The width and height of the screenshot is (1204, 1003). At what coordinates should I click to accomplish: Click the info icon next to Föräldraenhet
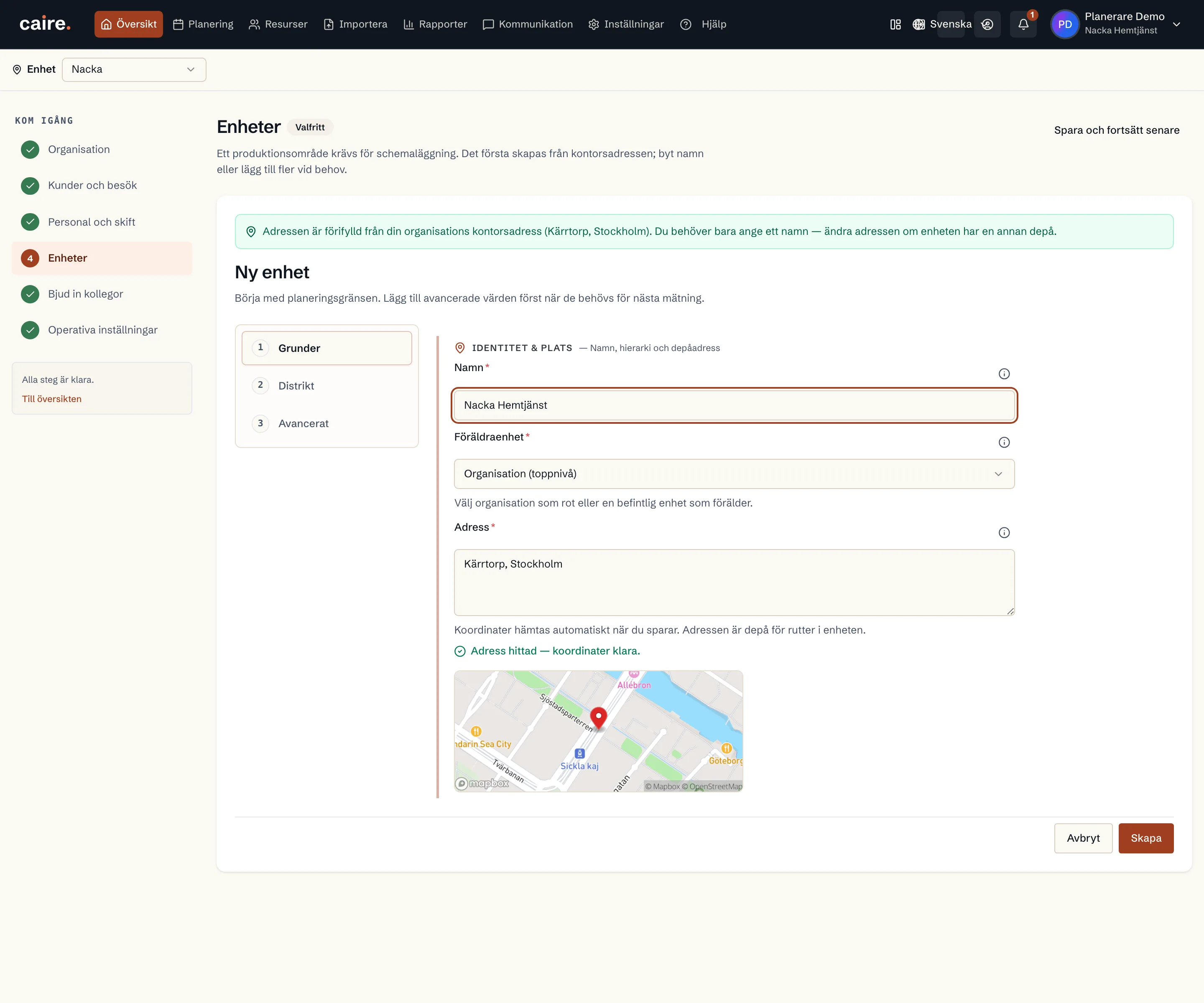(x=1004, y=443)
